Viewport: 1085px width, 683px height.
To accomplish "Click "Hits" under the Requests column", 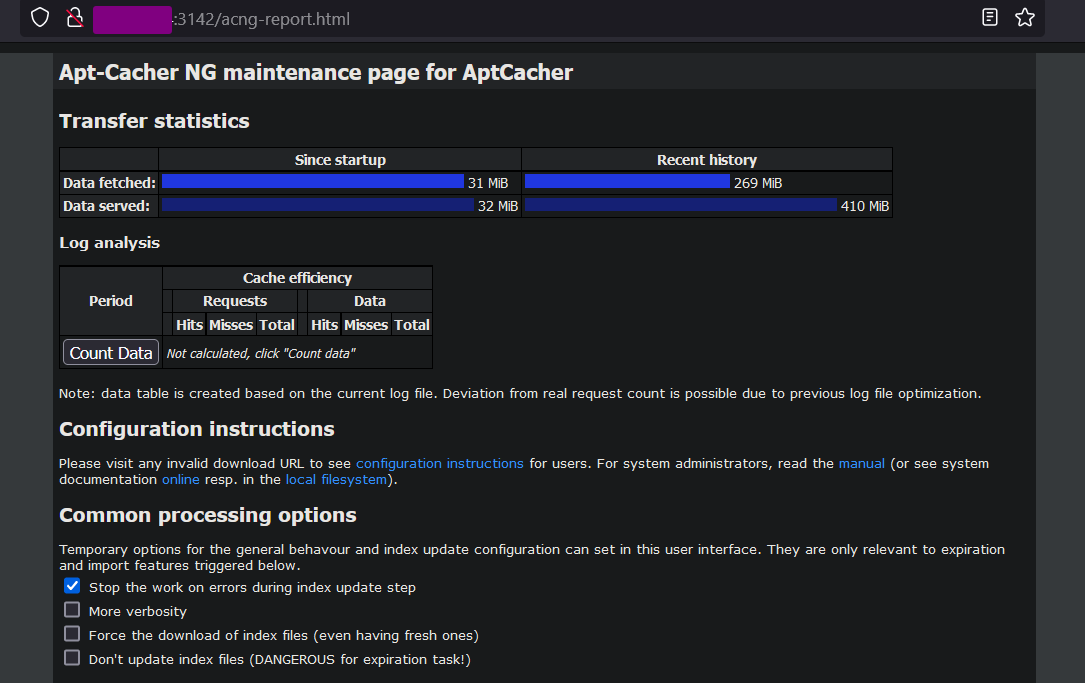I will 190,325.
